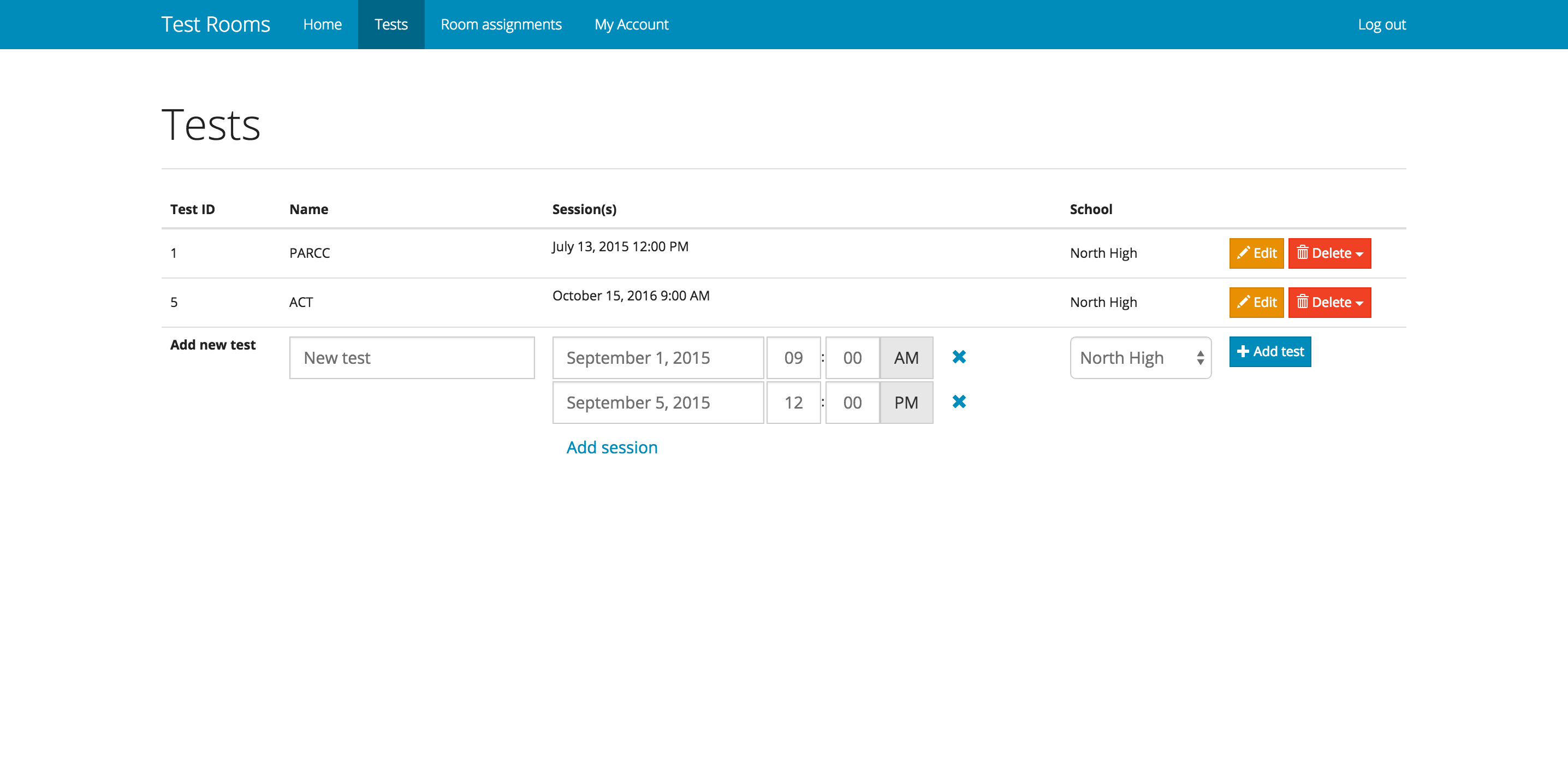The image size is (1568, 768).
Task: Click the School column header
Action: tap(1091, 210)
